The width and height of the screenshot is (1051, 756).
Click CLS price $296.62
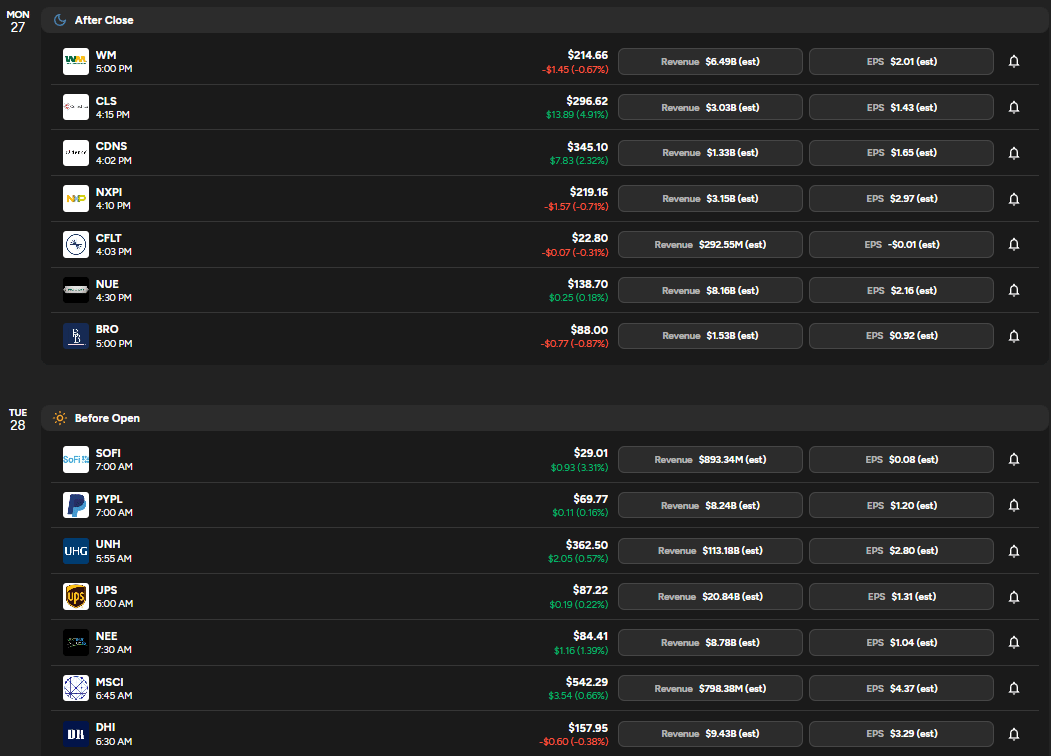(x=587, y=101)
